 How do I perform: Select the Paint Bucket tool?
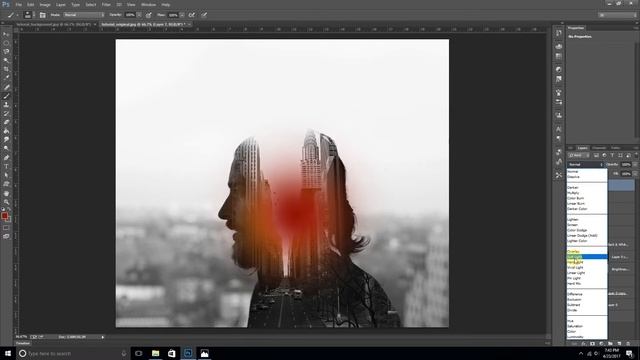coord(6,131)
